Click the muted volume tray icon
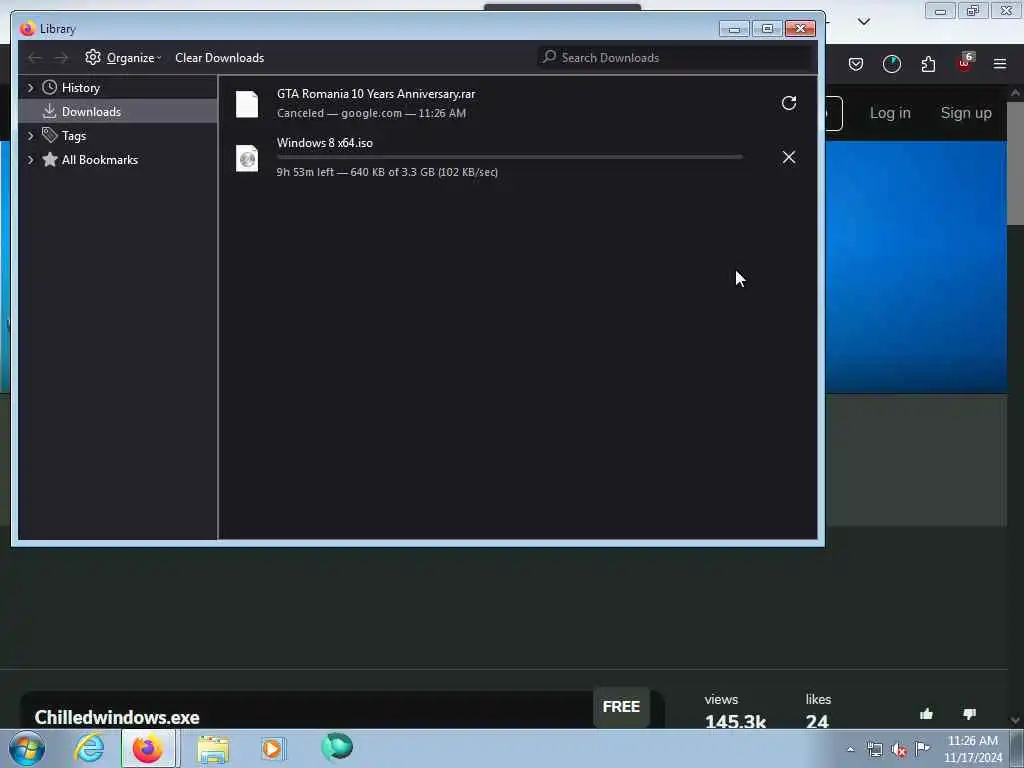The height and width of the screenshot is (768, 1024). pos(899,750)
